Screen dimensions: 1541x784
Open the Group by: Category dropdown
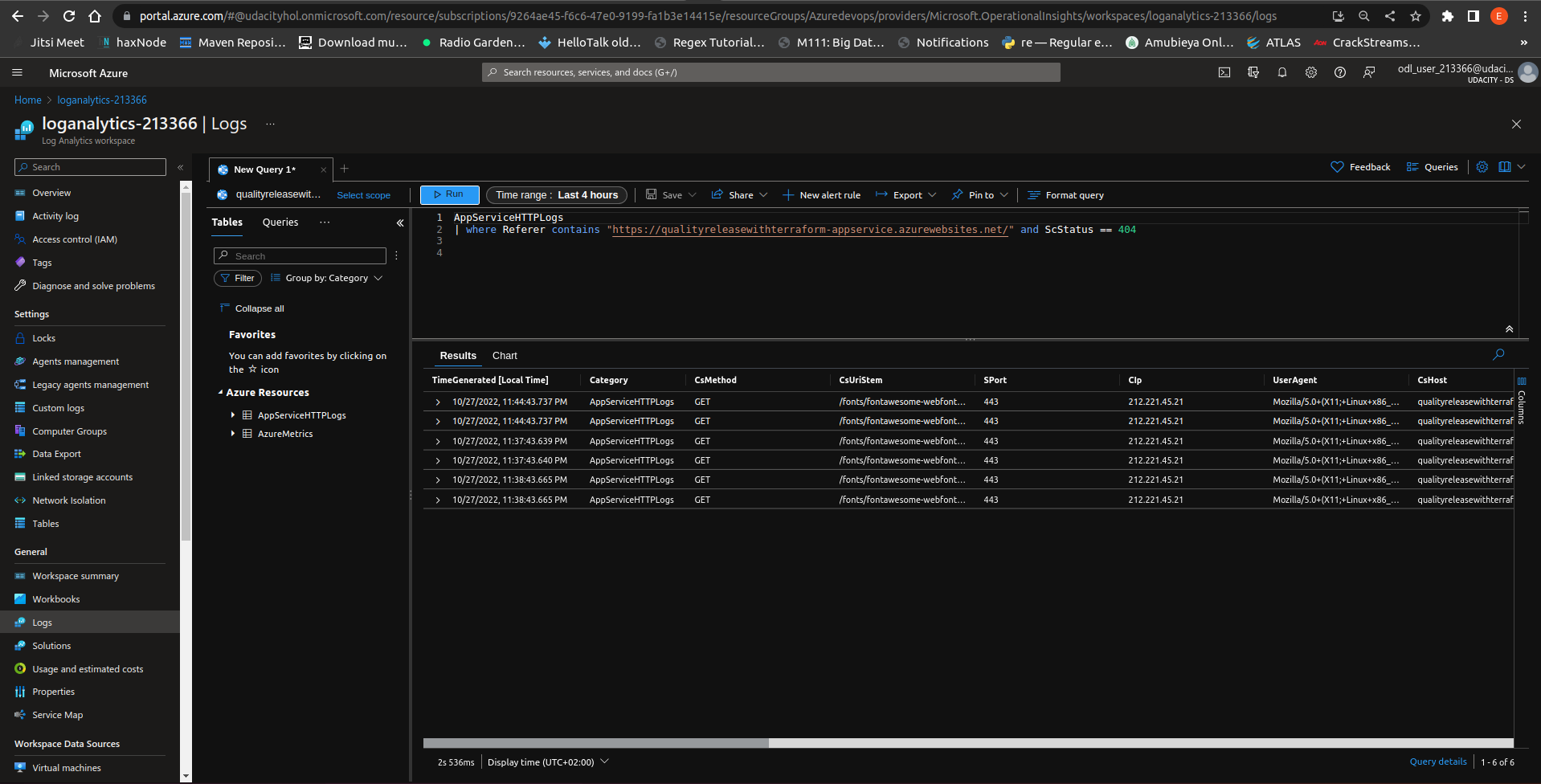pos(326,278)
